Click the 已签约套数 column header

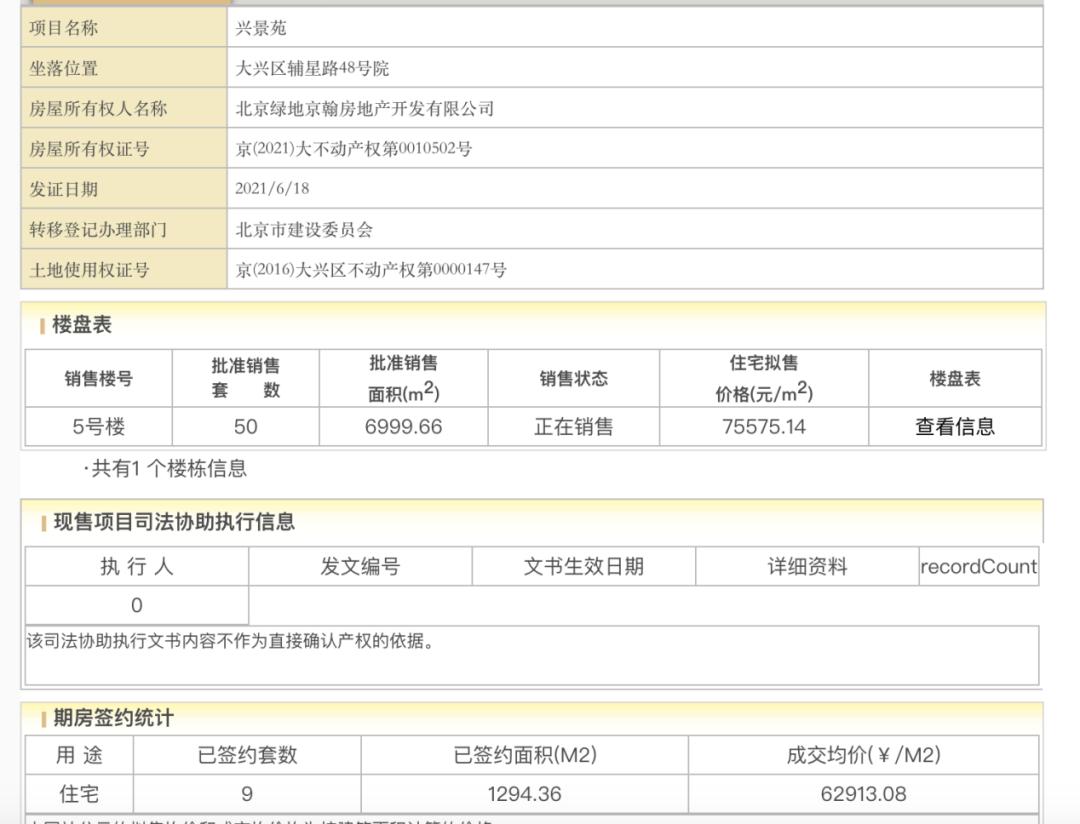pyautogui.click(x=247, y=755)
